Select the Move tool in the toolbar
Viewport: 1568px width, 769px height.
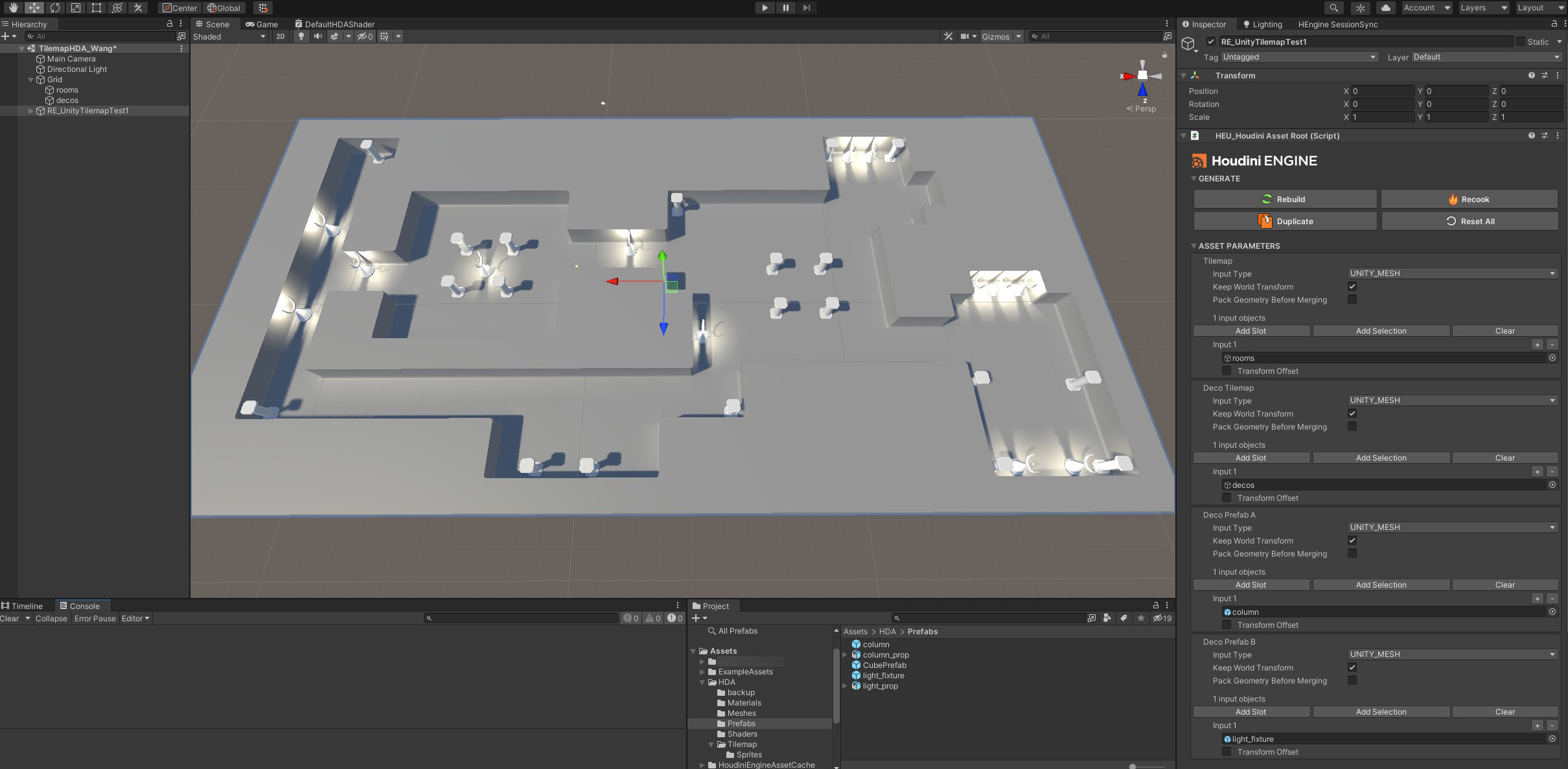tap(34, 8)
